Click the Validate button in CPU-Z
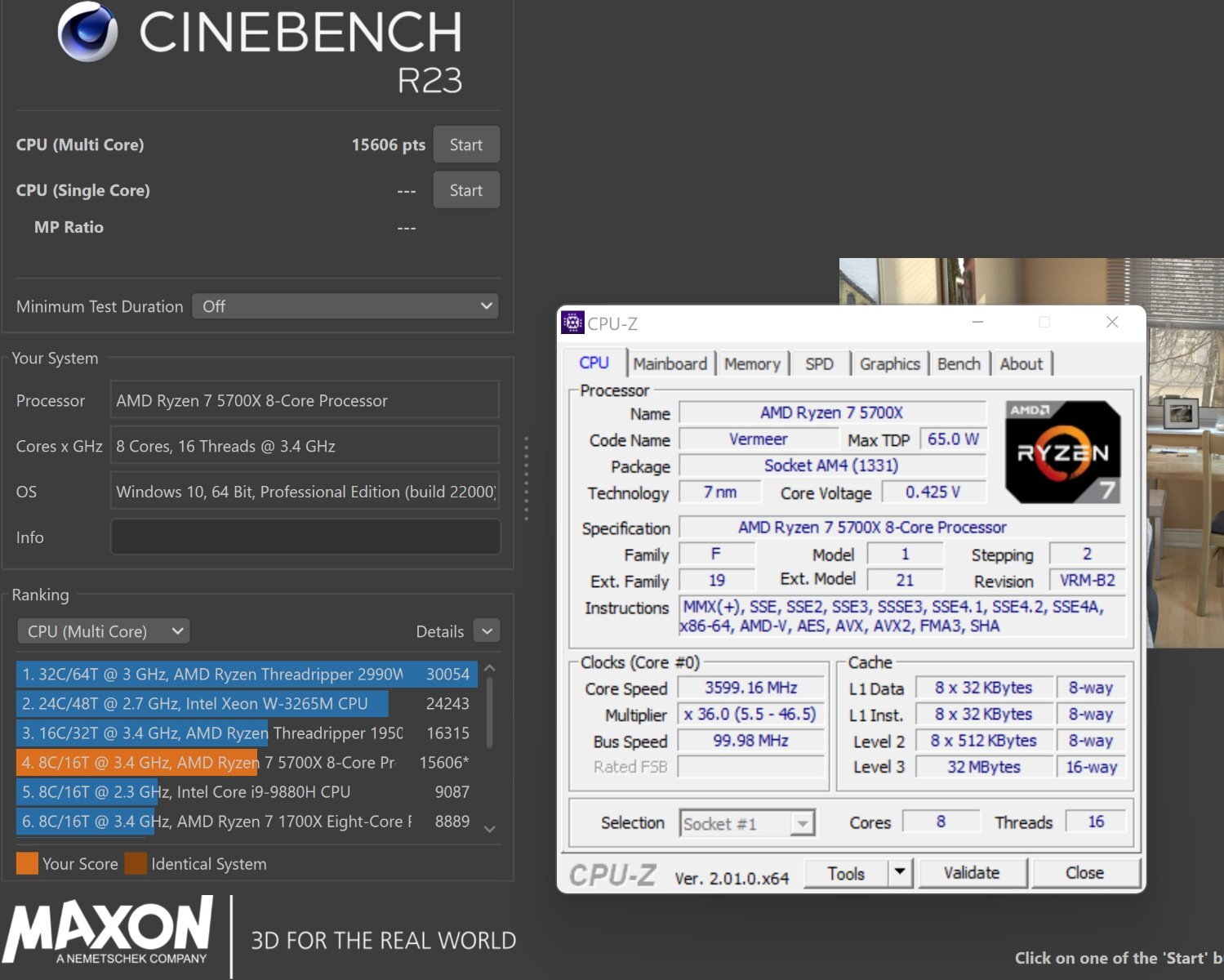1224x980 pixels. point(972,873)
